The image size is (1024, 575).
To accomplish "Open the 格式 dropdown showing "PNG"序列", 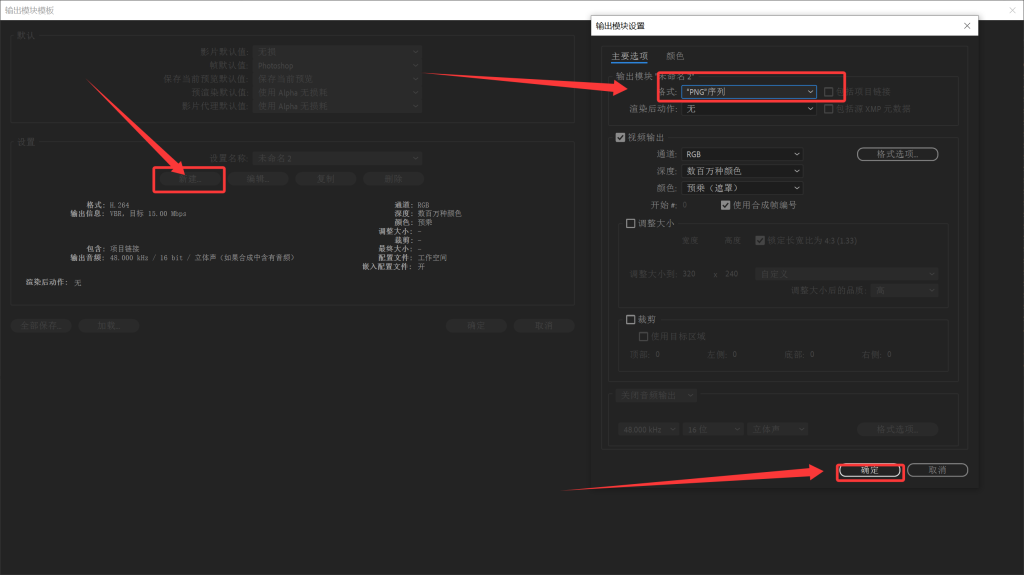I will (x=748, y=91).
